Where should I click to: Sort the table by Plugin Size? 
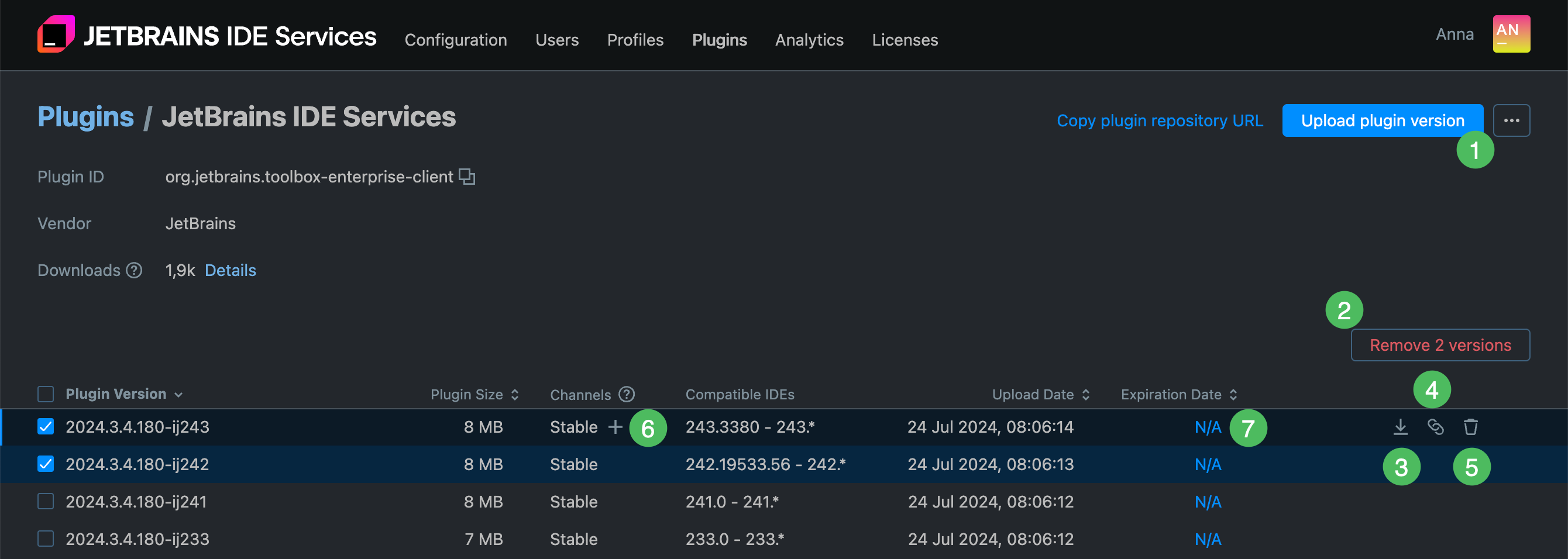(514, 394)
